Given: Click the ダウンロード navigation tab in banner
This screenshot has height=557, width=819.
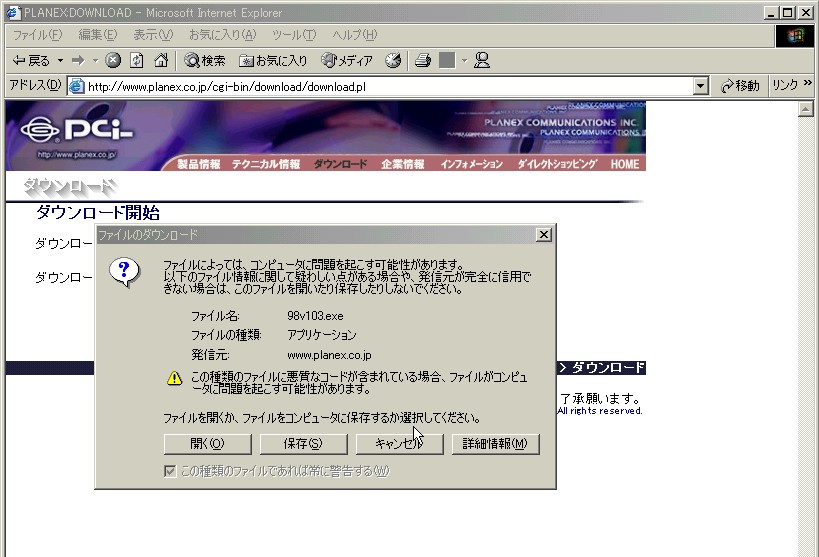Looking at the screenshot, I should point(340,164).
